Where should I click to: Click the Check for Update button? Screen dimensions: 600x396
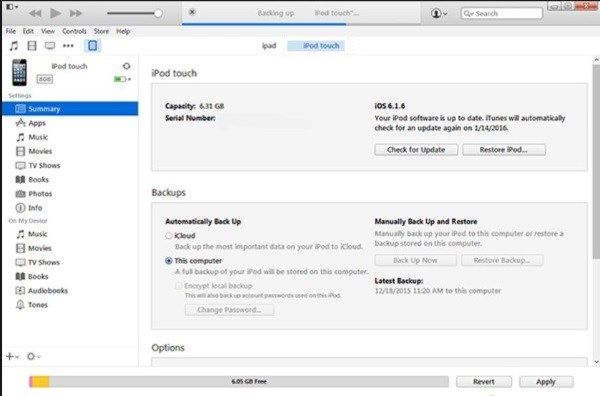click(416, 150)
